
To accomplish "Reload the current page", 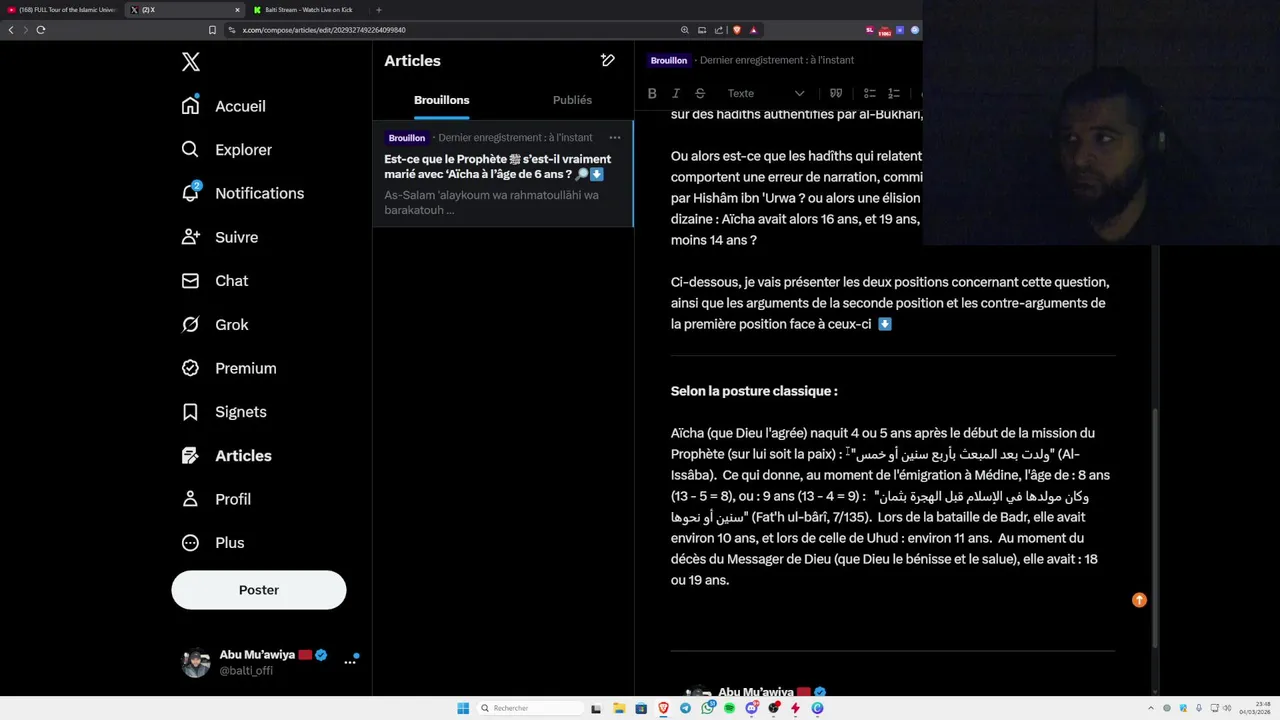I will (x=41, y=30).
